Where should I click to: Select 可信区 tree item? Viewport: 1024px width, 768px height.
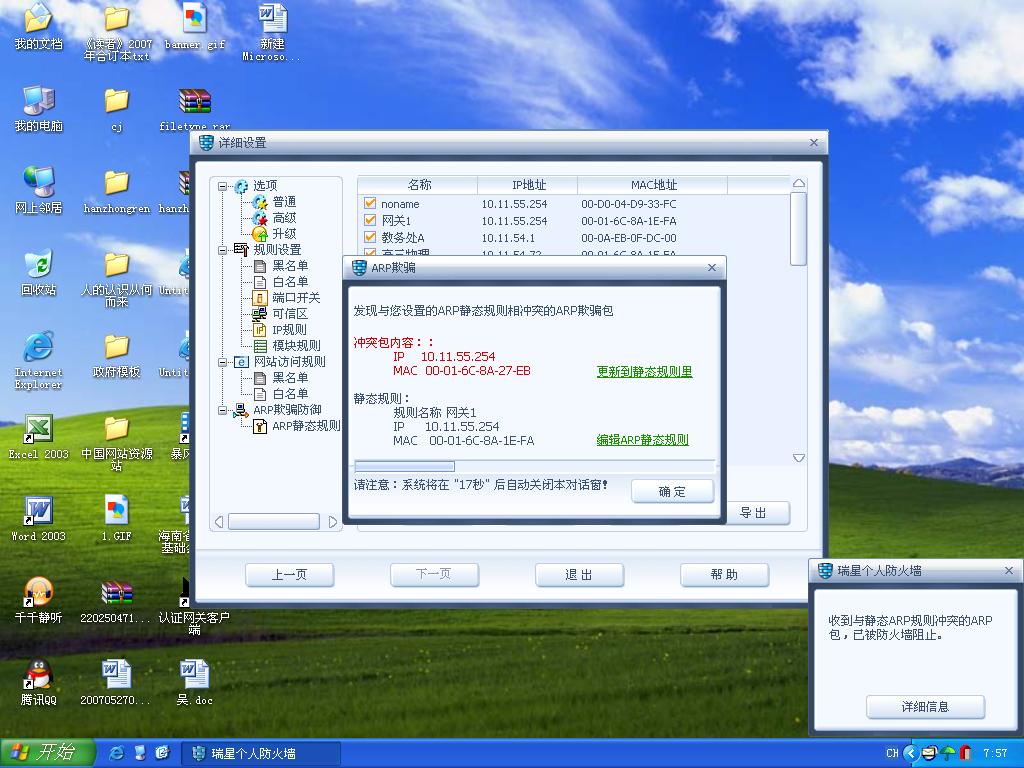point(290,314)
